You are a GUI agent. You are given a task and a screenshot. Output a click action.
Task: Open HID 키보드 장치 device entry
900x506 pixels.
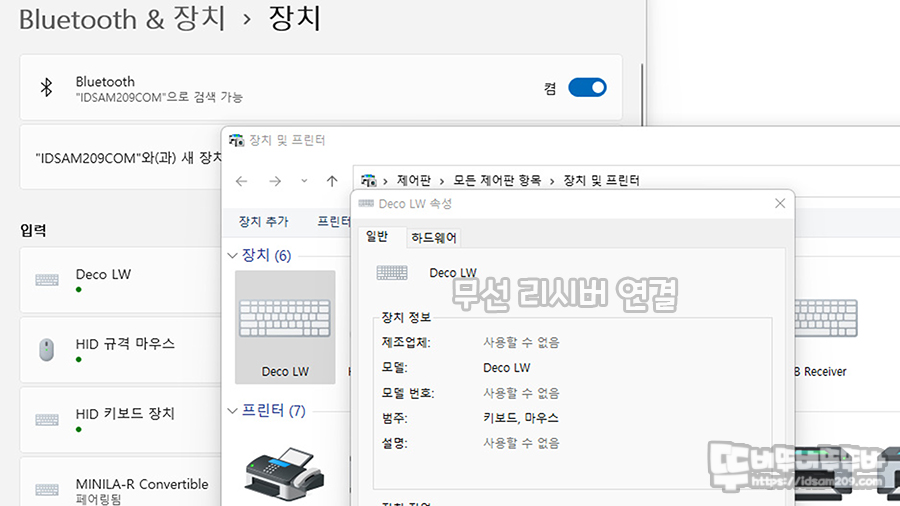click(121, 420)
